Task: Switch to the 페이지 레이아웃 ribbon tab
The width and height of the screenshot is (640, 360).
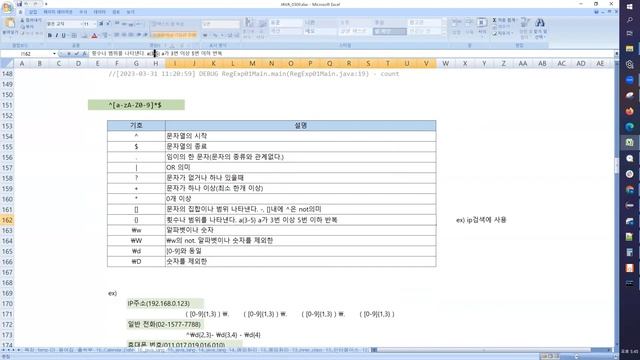Action: (x=58, y=12)
